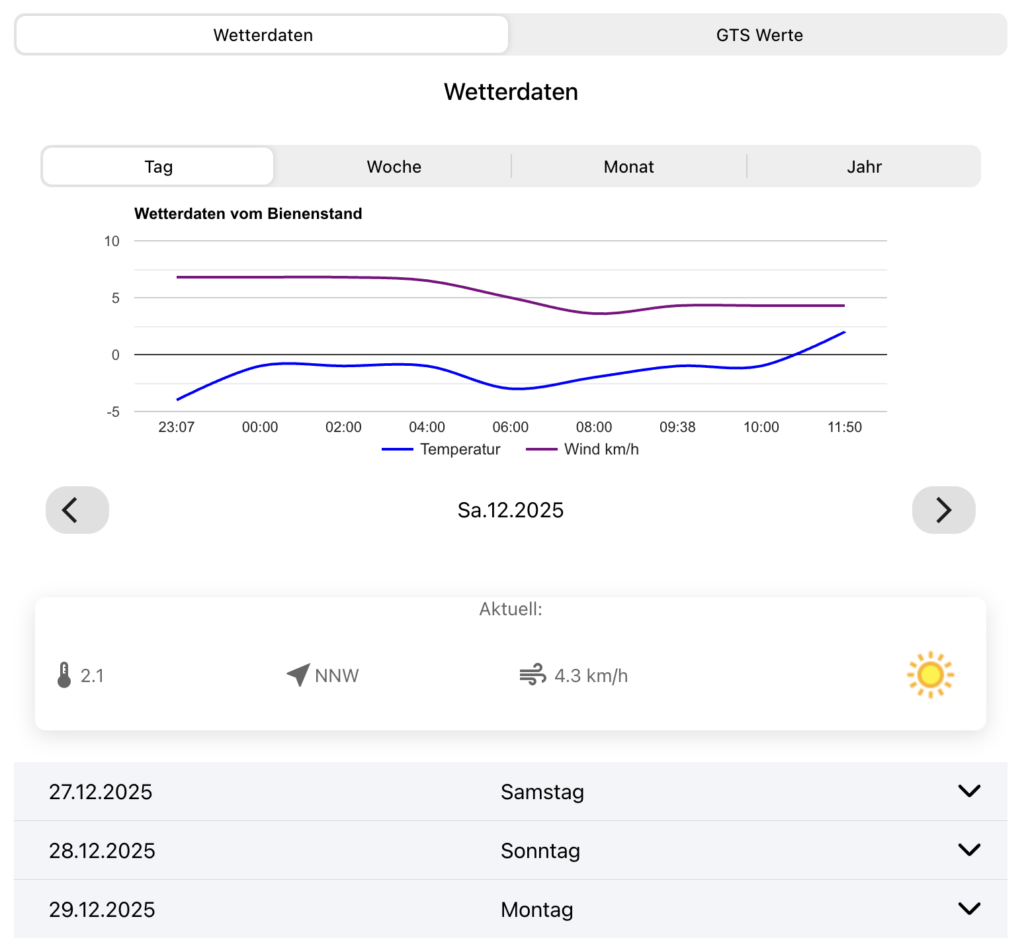Screen dimensions: 1024x950
Task: Switch chart to Jahr view
Action: 864,167
